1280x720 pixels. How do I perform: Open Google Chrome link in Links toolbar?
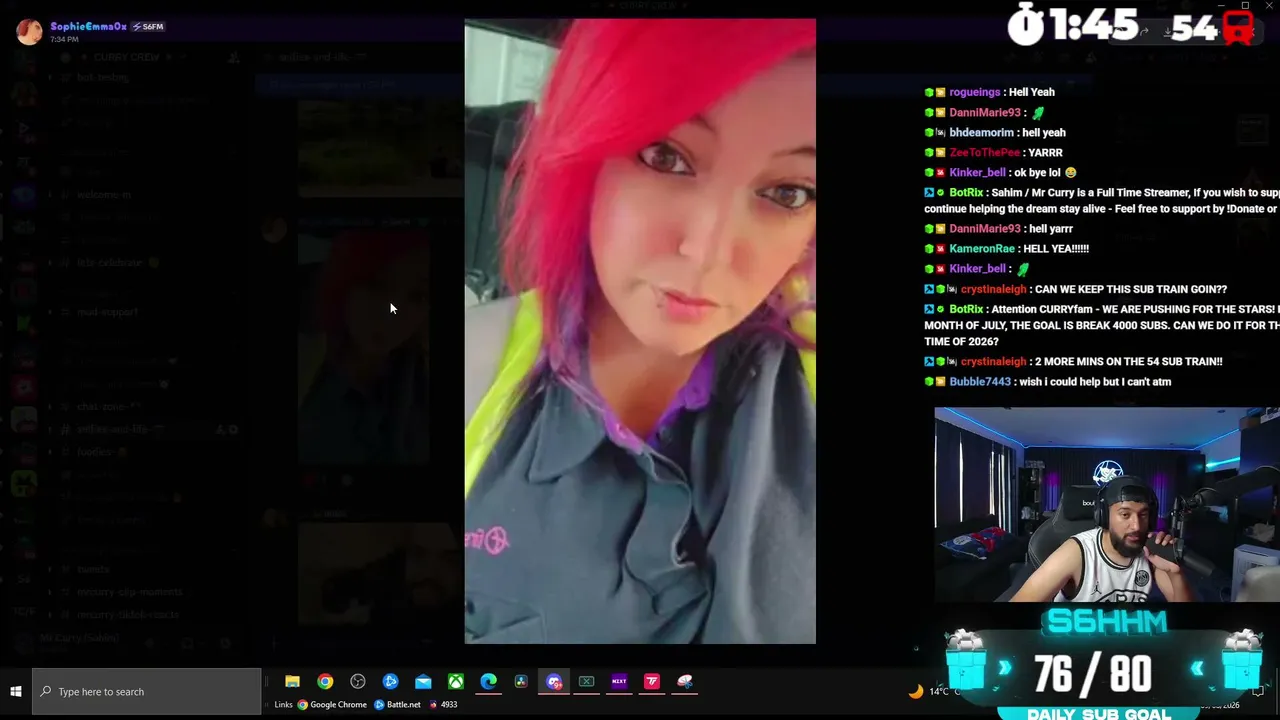(x=332, y=705)
